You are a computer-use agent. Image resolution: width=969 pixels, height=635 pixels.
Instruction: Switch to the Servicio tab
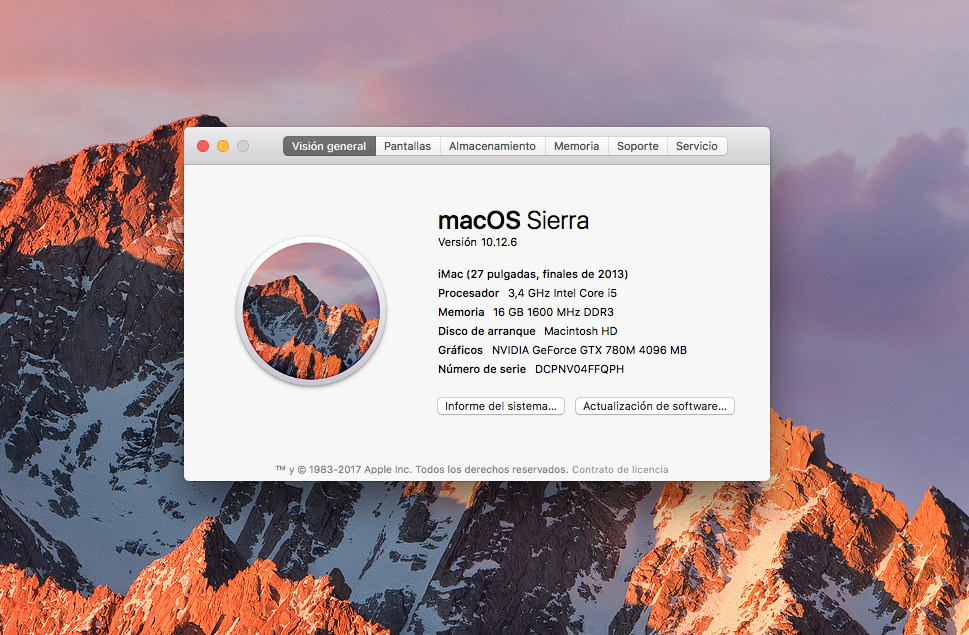click(696, 146)
